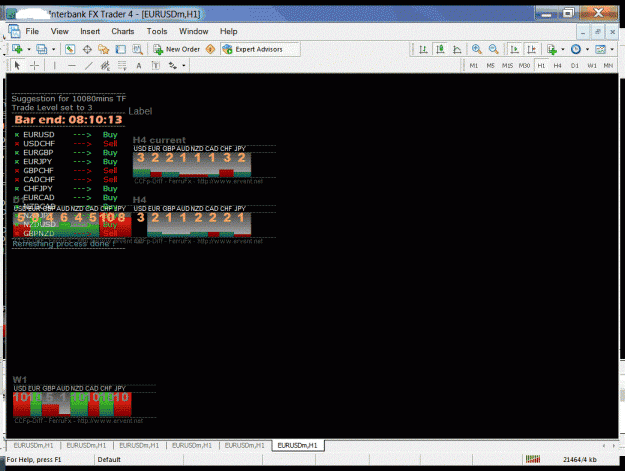The height and width of the screenshot is (471, 625).
Task: Set timeframe to H4 on toolbar
Action: (x=558, y=66)
